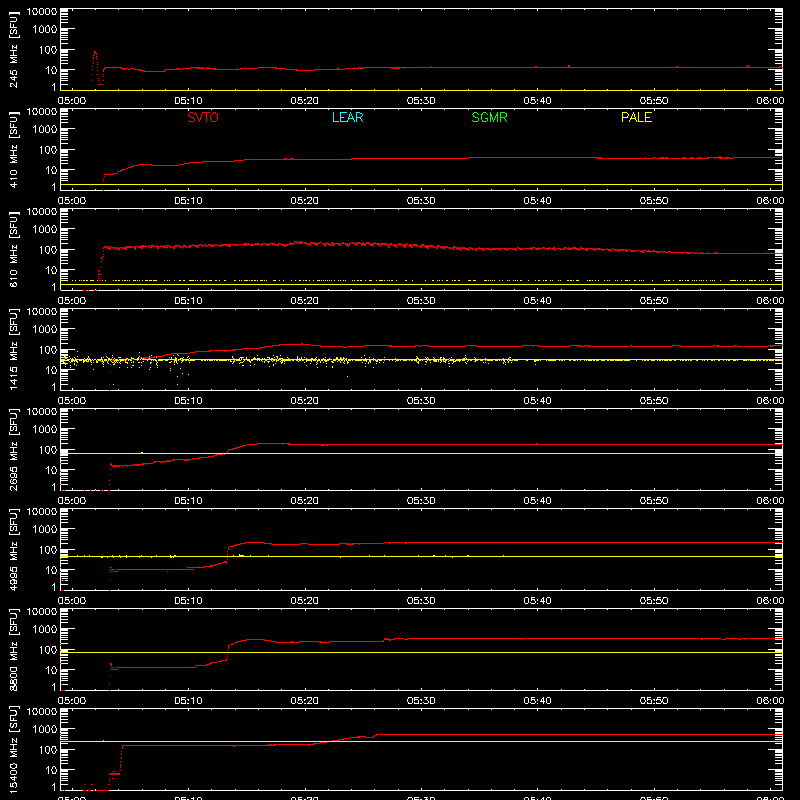Click the 10 y-axis value on 4995 MHz panel
The height and width of the screenshot is (800, 800).
tap(52, 570)
